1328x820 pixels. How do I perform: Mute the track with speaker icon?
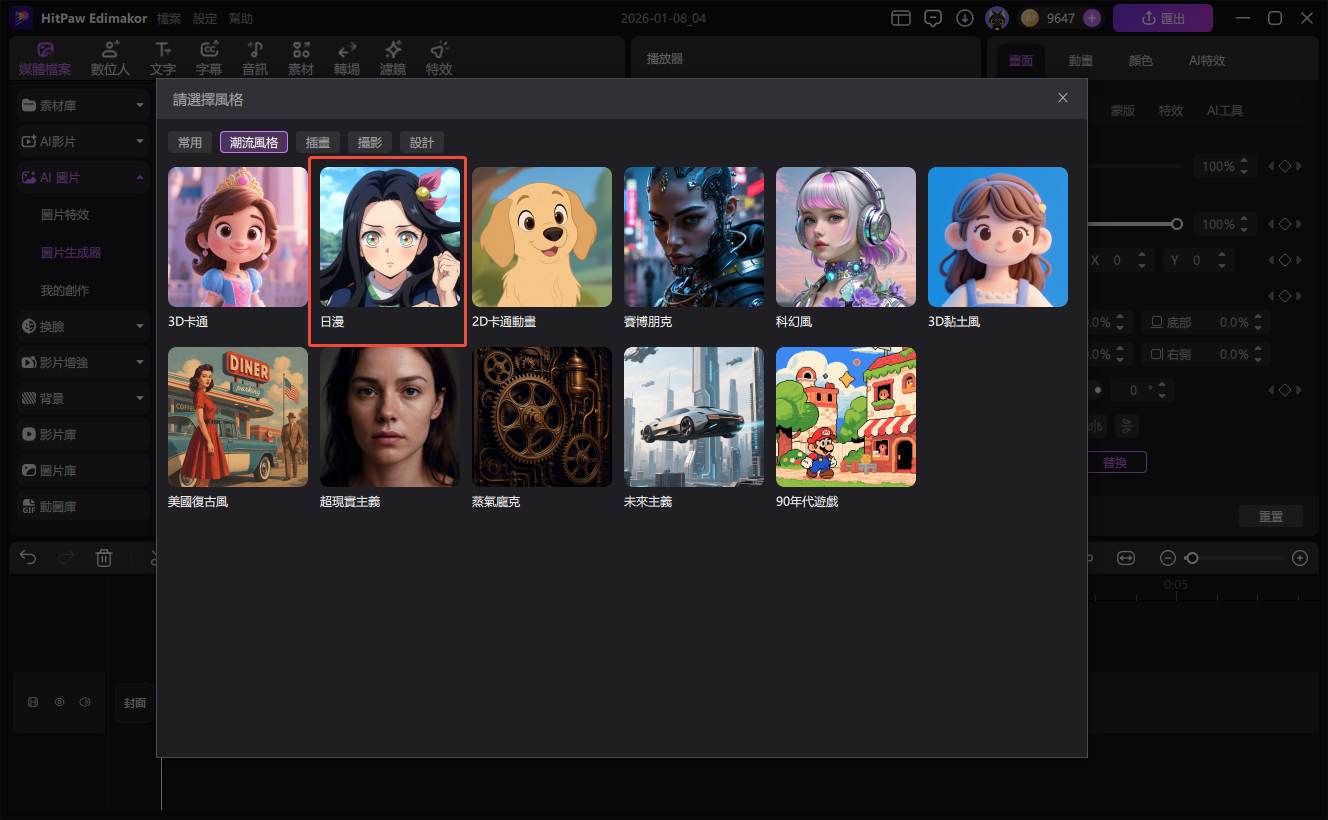coord(85,702)
